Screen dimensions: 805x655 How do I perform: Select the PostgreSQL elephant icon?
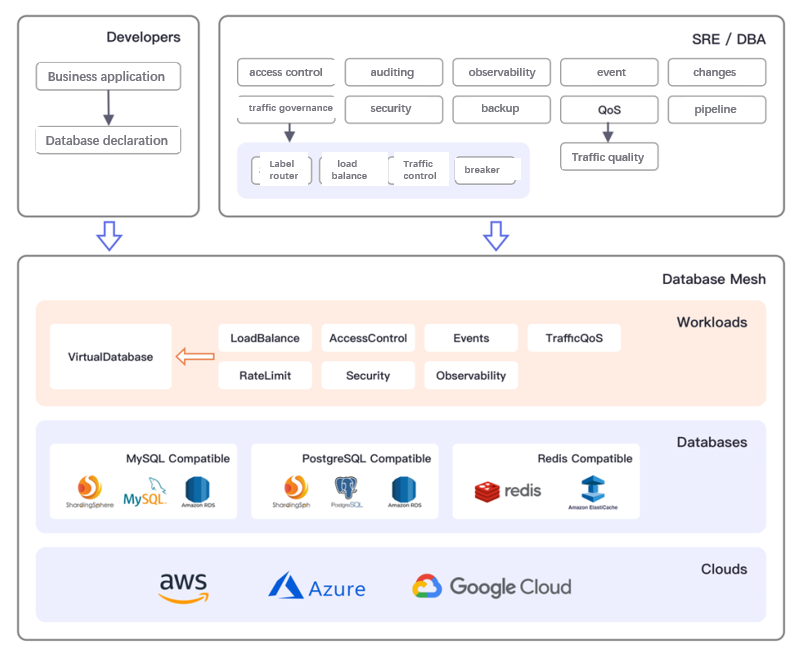tap(347, 492)
